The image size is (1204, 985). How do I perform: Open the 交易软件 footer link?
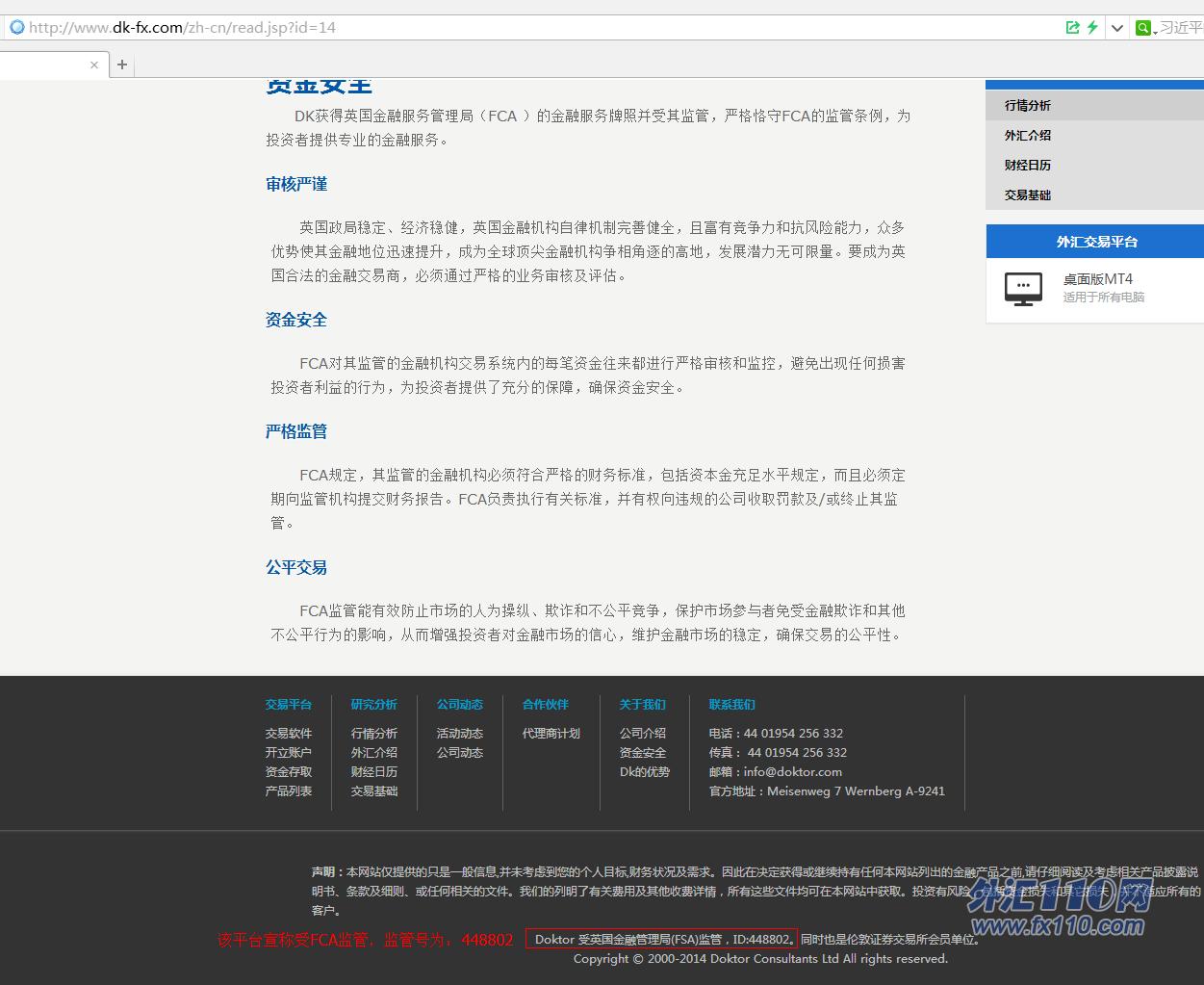point(289,734)
